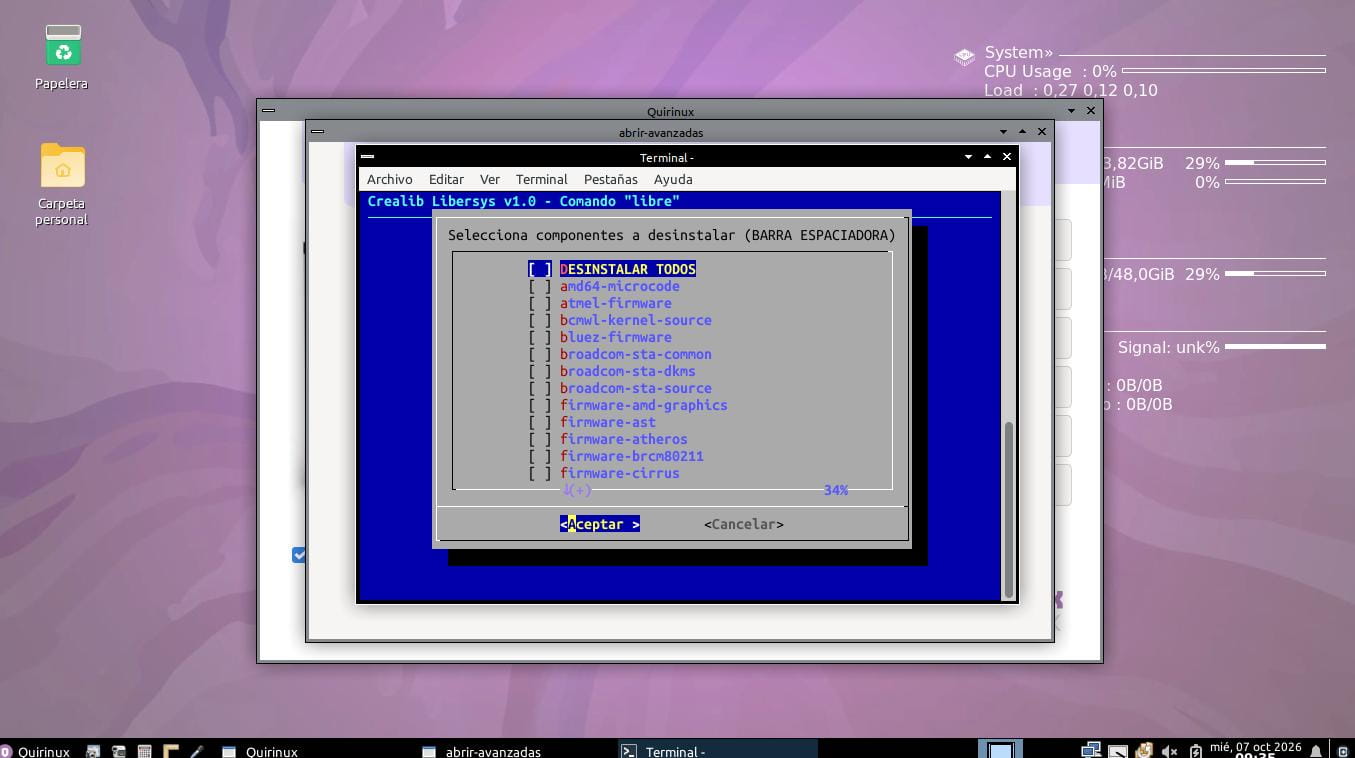Select the bcmwl-kernel-source list entry

click(x=636, y=320)
